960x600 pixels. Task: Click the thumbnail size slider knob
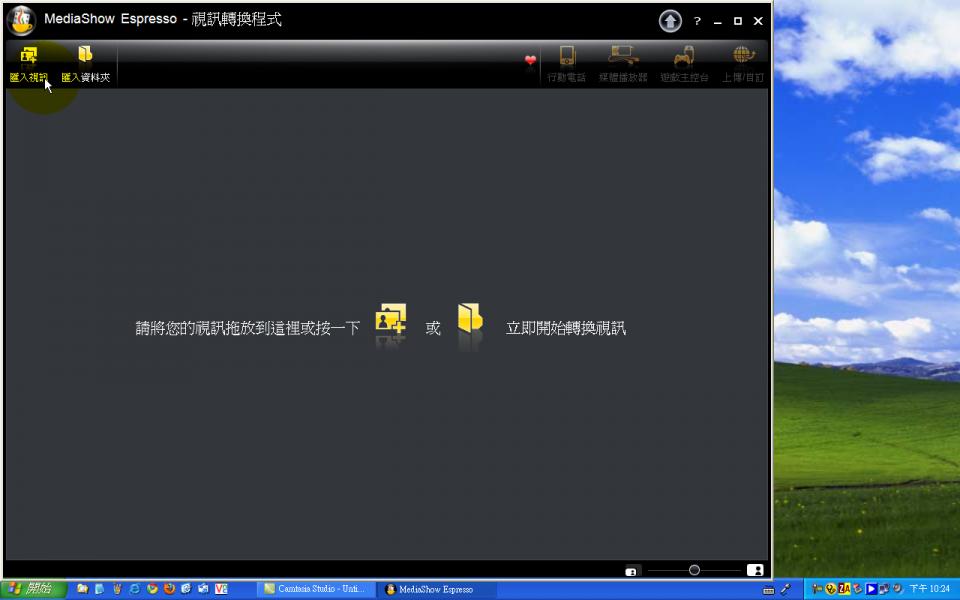(694, 570)
